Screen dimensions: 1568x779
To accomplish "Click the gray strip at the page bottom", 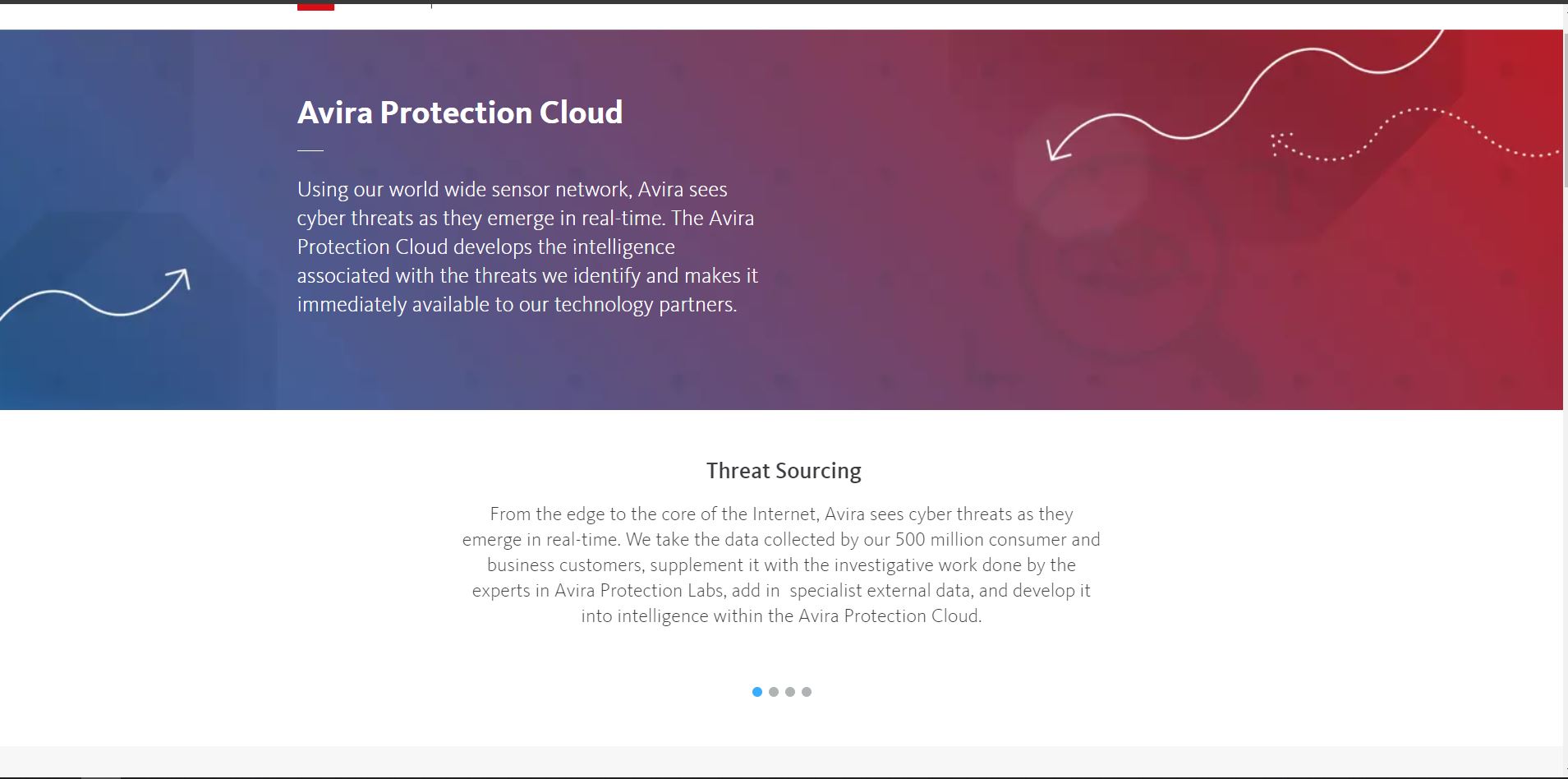I will coord(780,762).
